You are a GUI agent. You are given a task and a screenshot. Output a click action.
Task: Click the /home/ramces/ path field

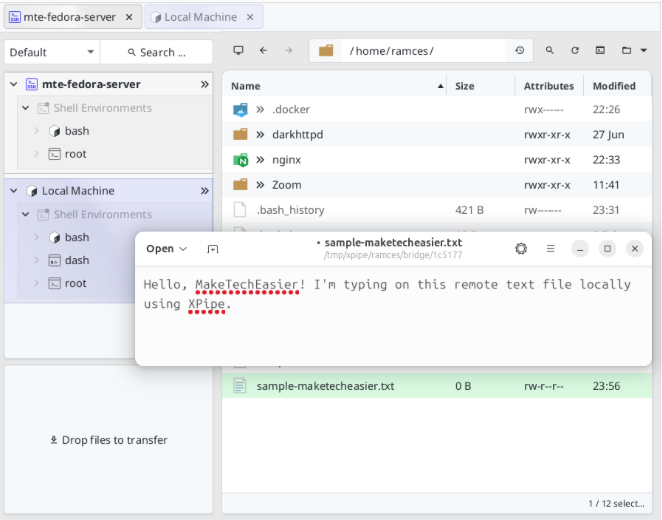422,51
